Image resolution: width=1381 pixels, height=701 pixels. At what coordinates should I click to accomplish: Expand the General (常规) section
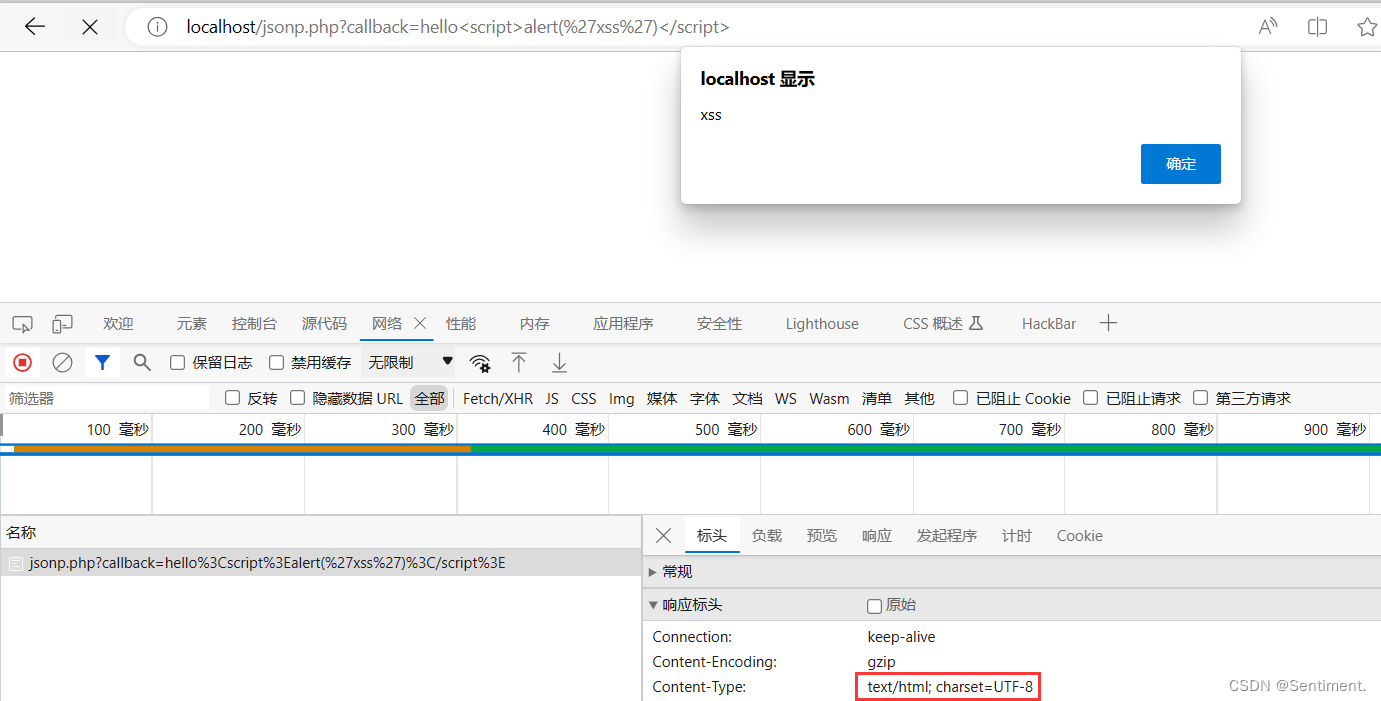click(677, 572)
